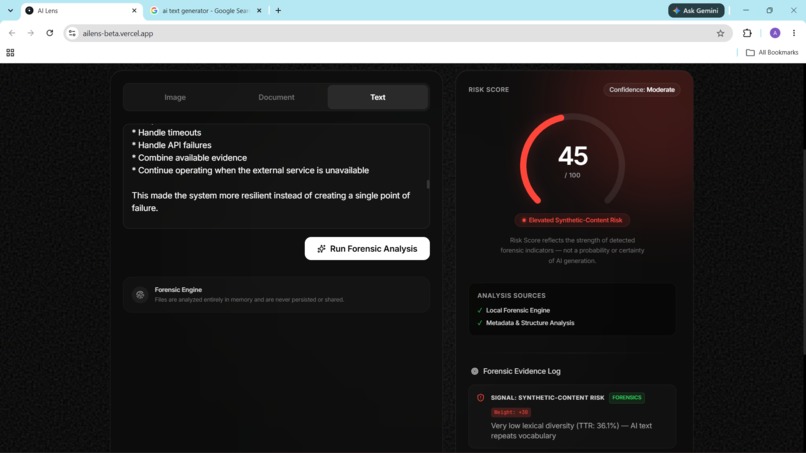Click the ANALYSIS SOURCES heading
The image size is (806, 453).
(511, 296)
